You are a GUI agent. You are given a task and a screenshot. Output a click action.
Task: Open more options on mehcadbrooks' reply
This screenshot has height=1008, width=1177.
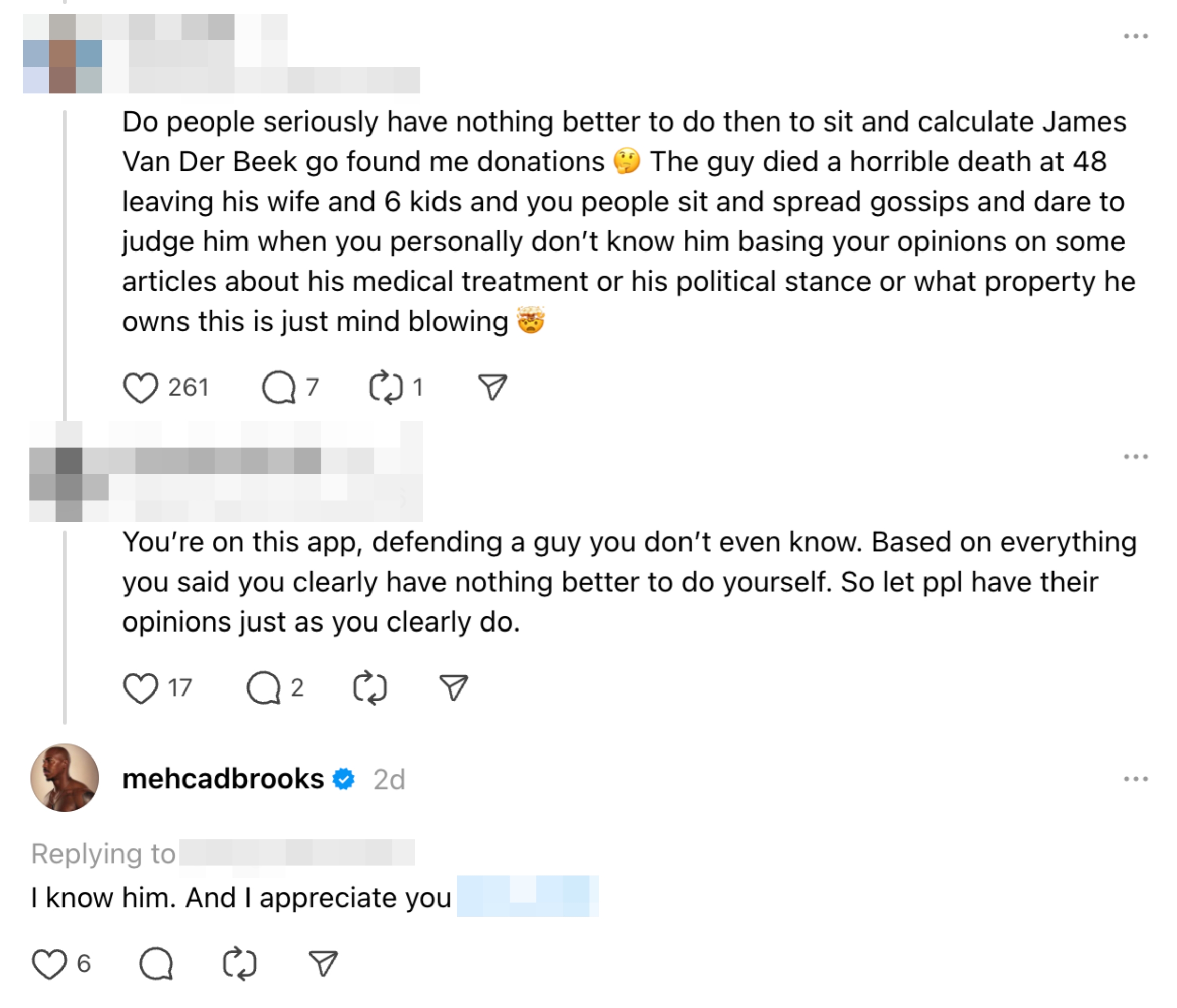click(x=1136, y=779)
